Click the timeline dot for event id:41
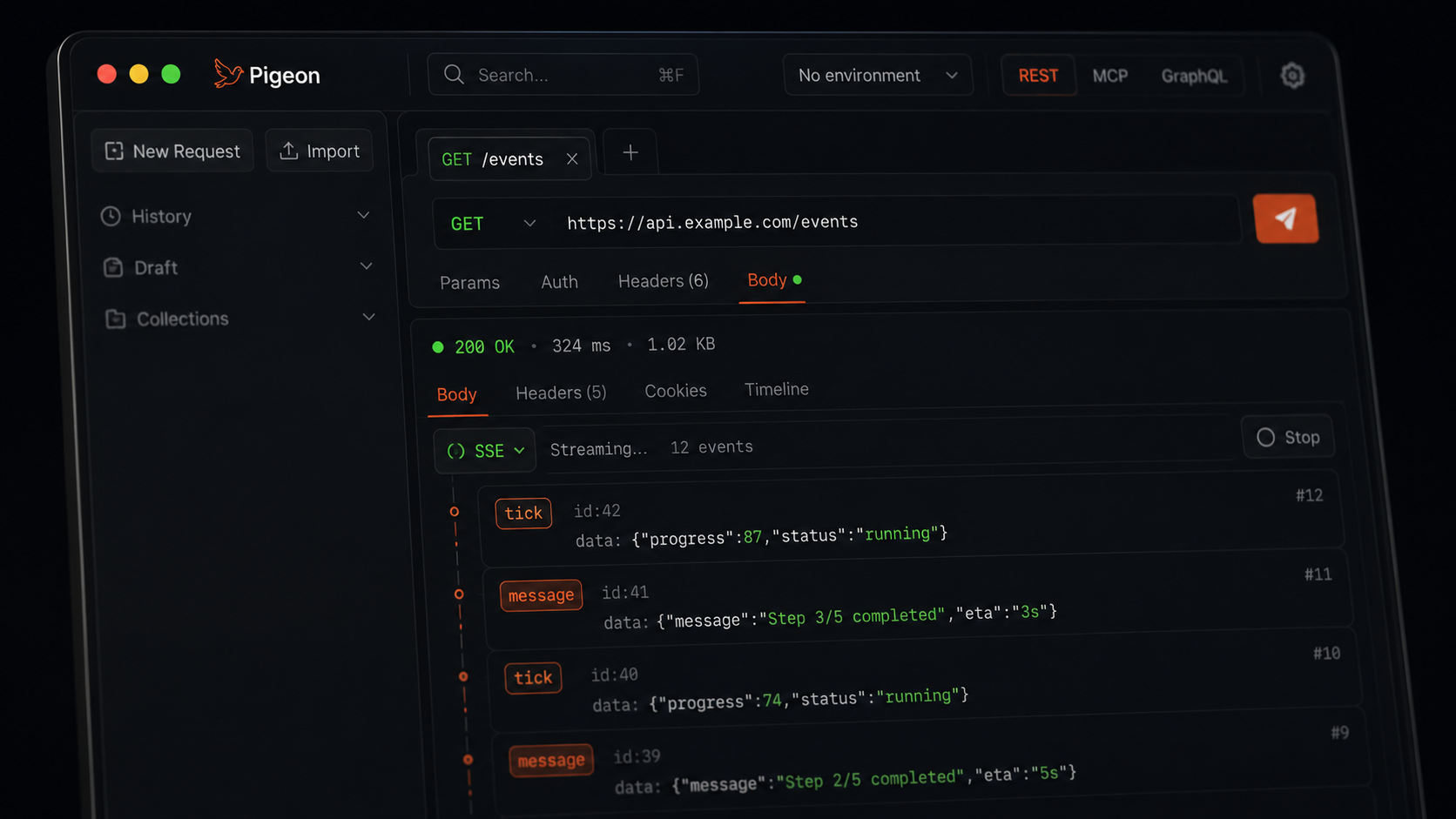The width and height of the screenshot is (1456, 819). [x=459, y=594]
